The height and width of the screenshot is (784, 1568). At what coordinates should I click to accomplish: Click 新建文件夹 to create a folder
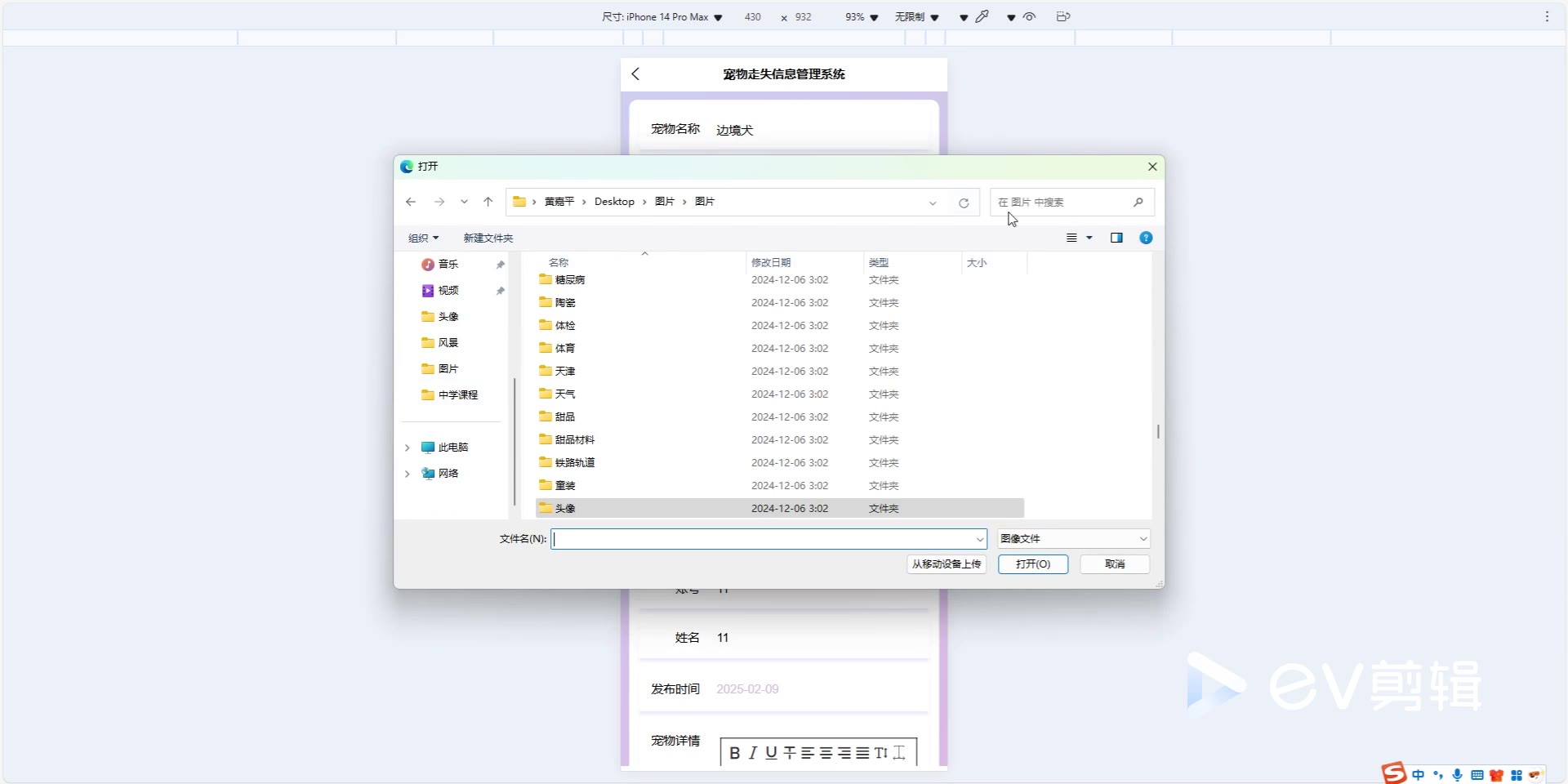click(488, 238)
